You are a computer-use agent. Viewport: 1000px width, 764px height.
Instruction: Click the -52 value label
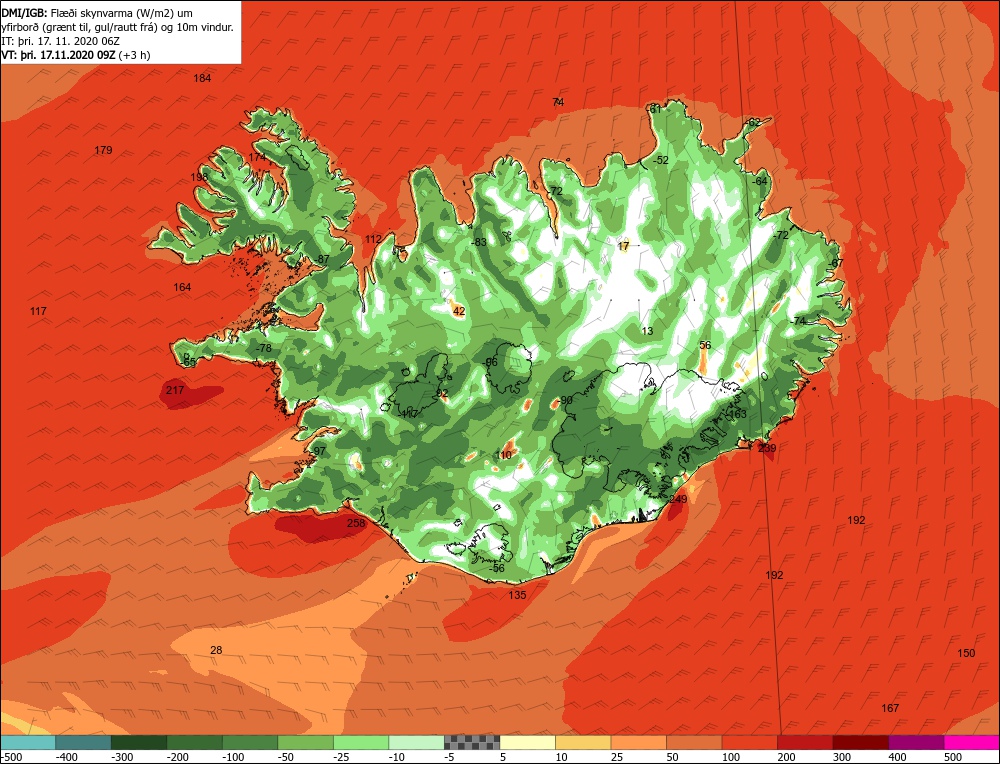point(661,160)
